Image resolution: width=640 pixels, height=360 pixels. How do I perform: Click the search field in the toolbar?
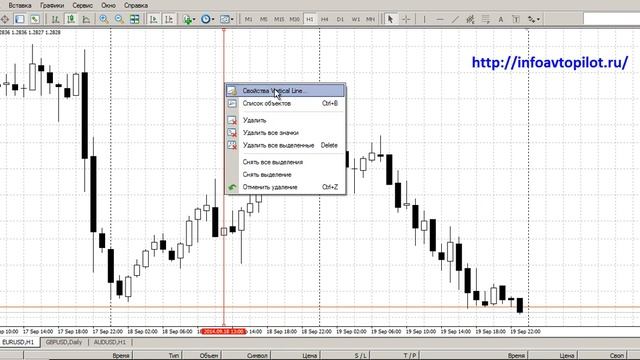611,19
